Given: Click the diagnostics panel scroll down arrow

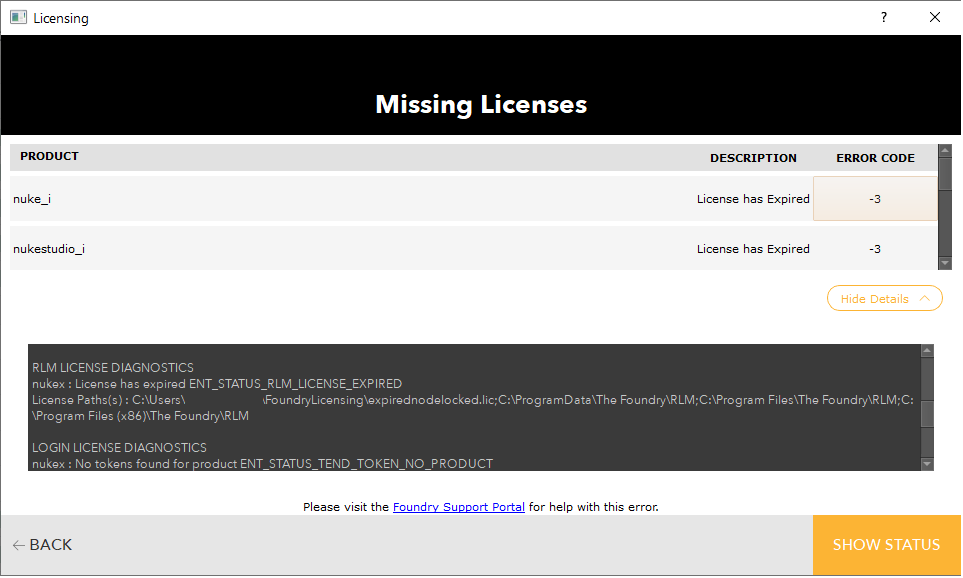Looking at the screenshot, I should (x=927, y=464).
